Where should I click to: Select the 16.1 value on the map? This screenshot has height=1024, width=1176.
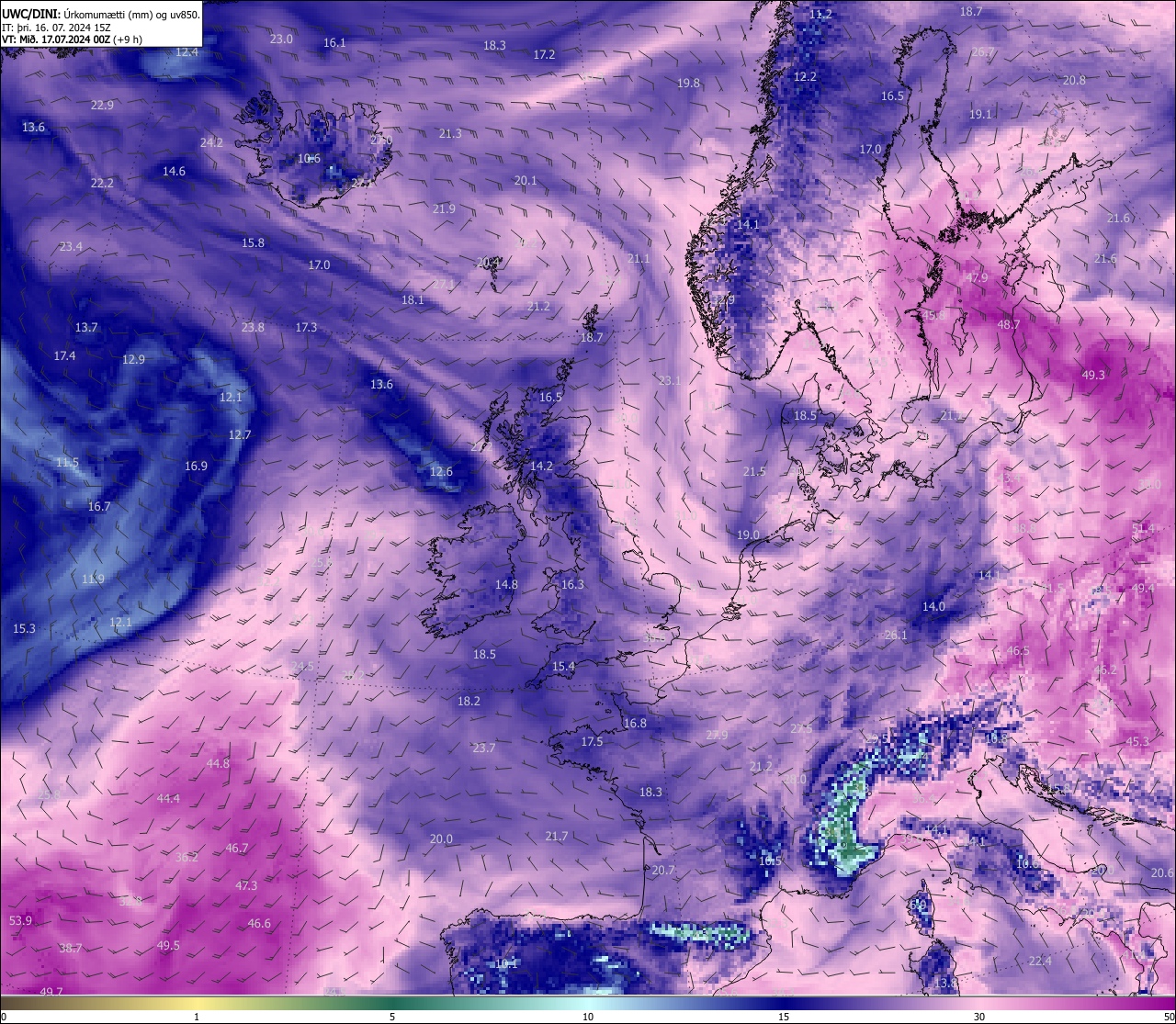(334, 42)
